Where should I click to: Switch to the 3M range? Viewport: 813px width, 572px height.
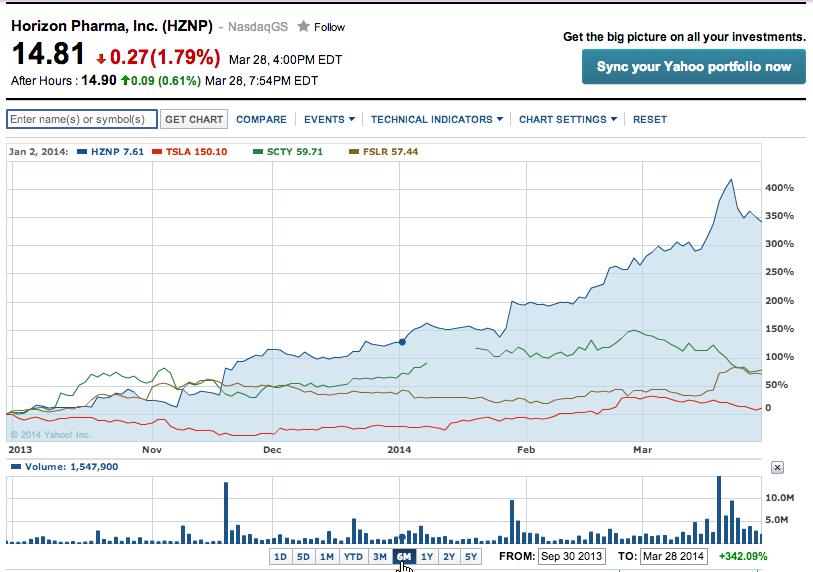(x=380, y=556)
